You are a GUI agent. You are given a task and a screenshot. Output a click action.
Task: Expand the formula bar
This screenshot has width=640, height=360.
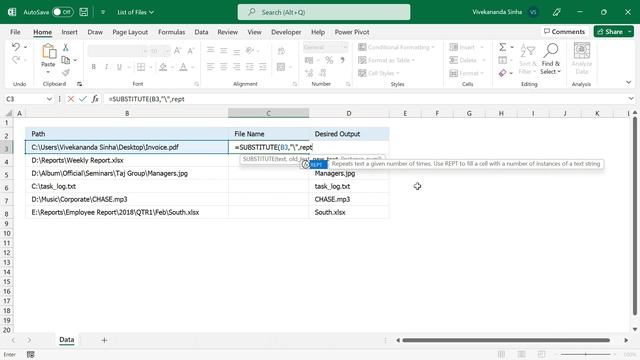(x=631, y=99)
